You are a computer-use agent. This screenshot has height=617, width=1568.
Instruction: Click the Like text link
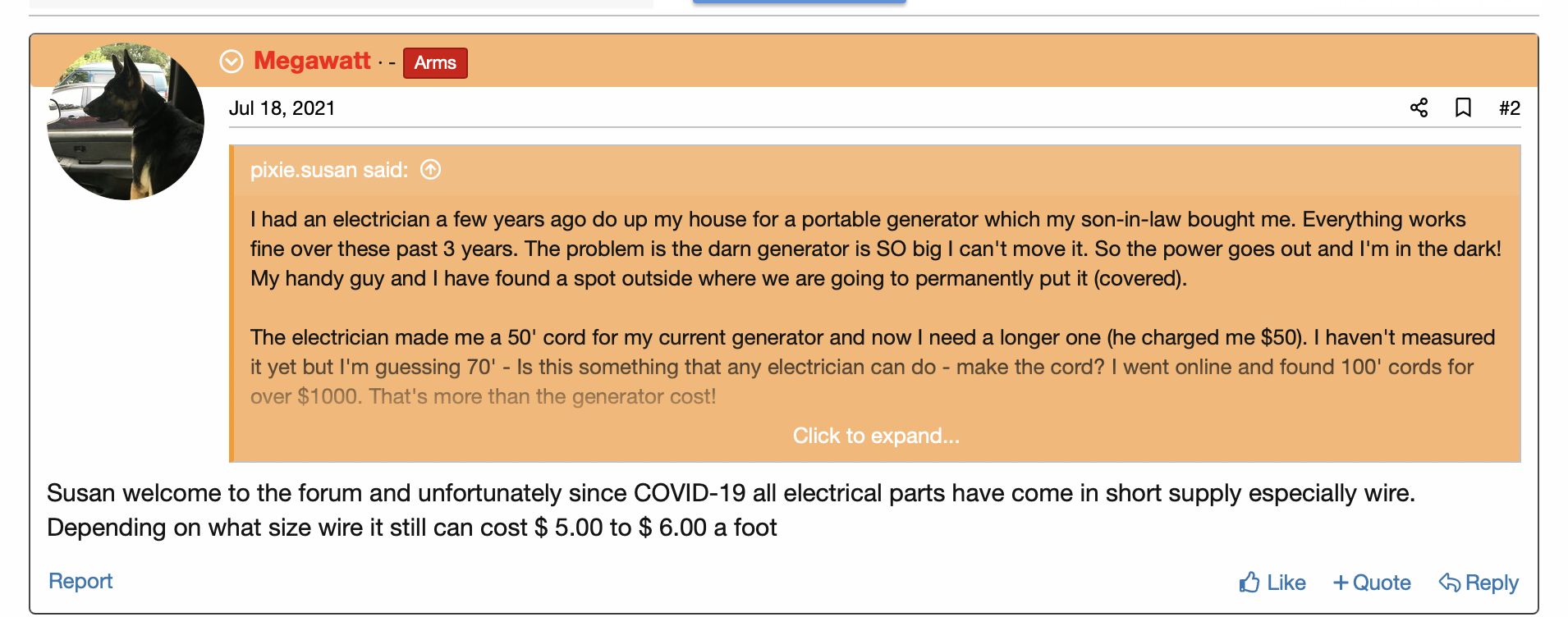pyautogui.click(x=1286, y=583)
